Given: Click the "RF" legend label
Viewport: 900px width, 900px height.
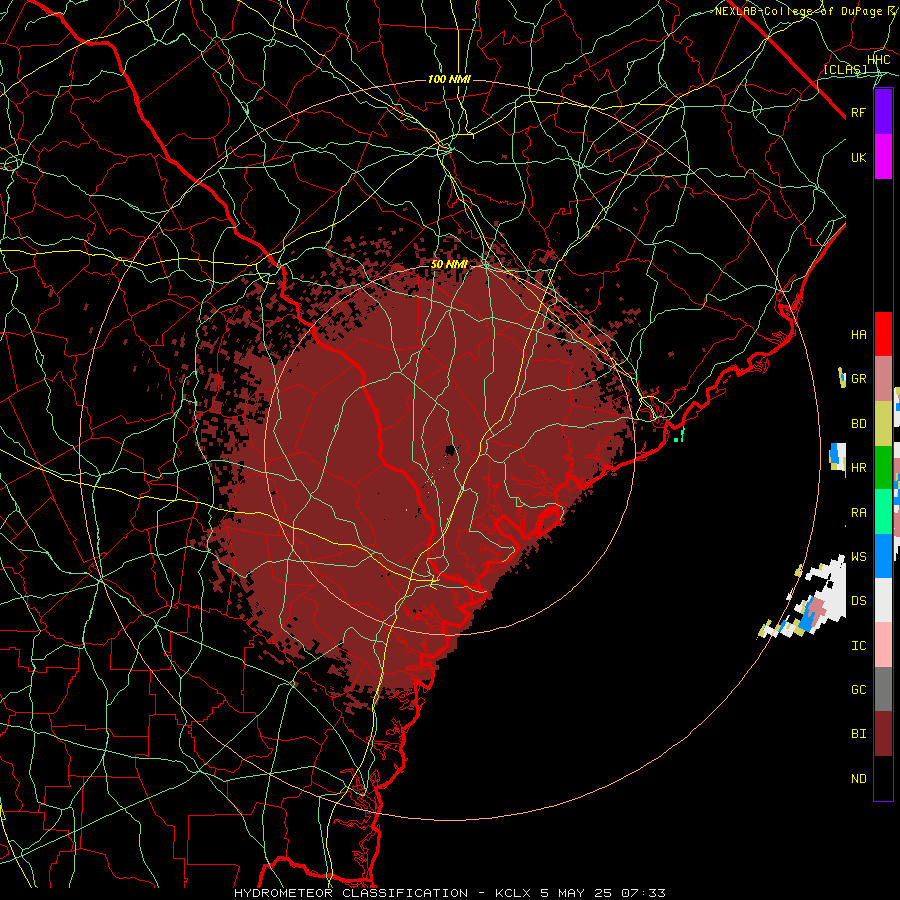Looking at the screenshot, I should tap(858, 112).
